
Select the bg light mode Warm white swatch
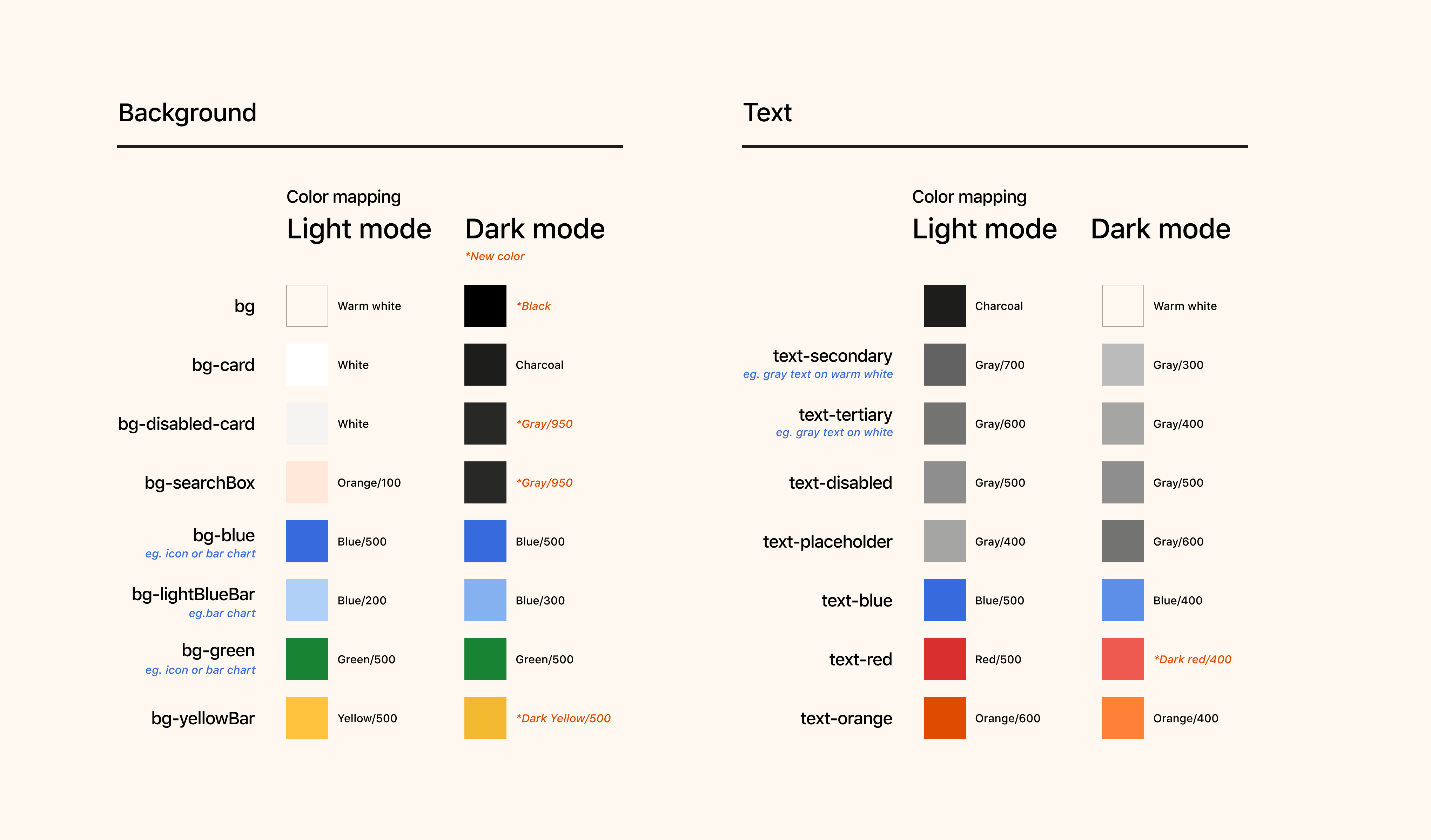(307, 305)
